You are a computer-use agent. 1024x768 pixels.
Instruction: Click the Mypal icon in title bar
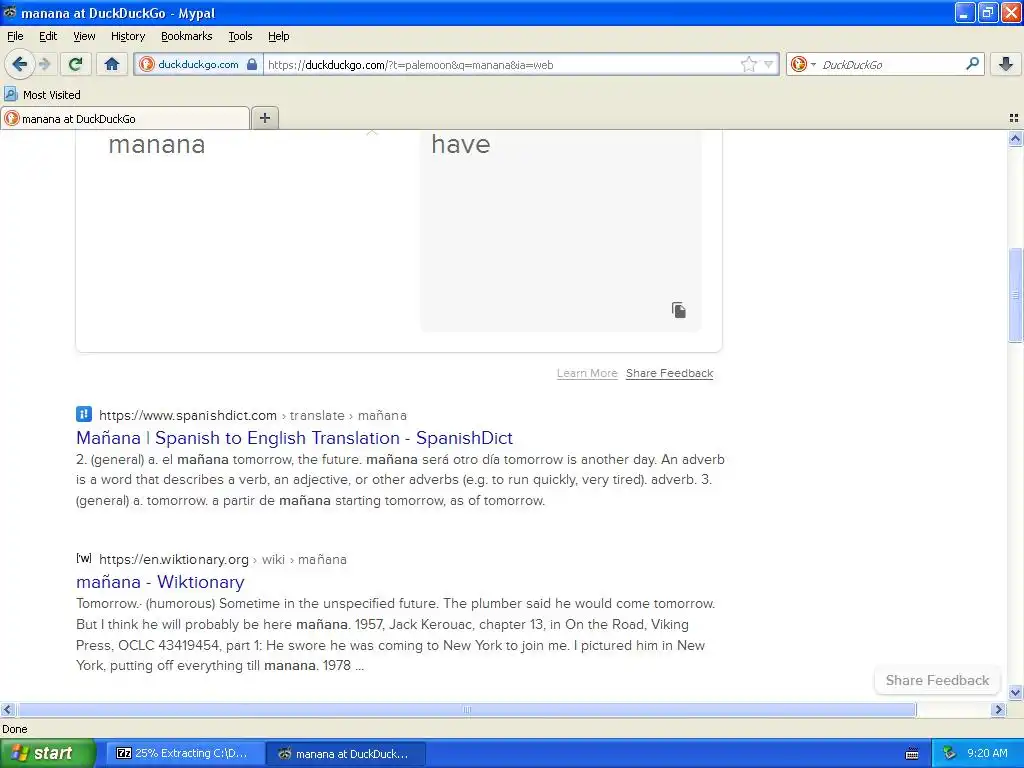click(x=10, y=12)
